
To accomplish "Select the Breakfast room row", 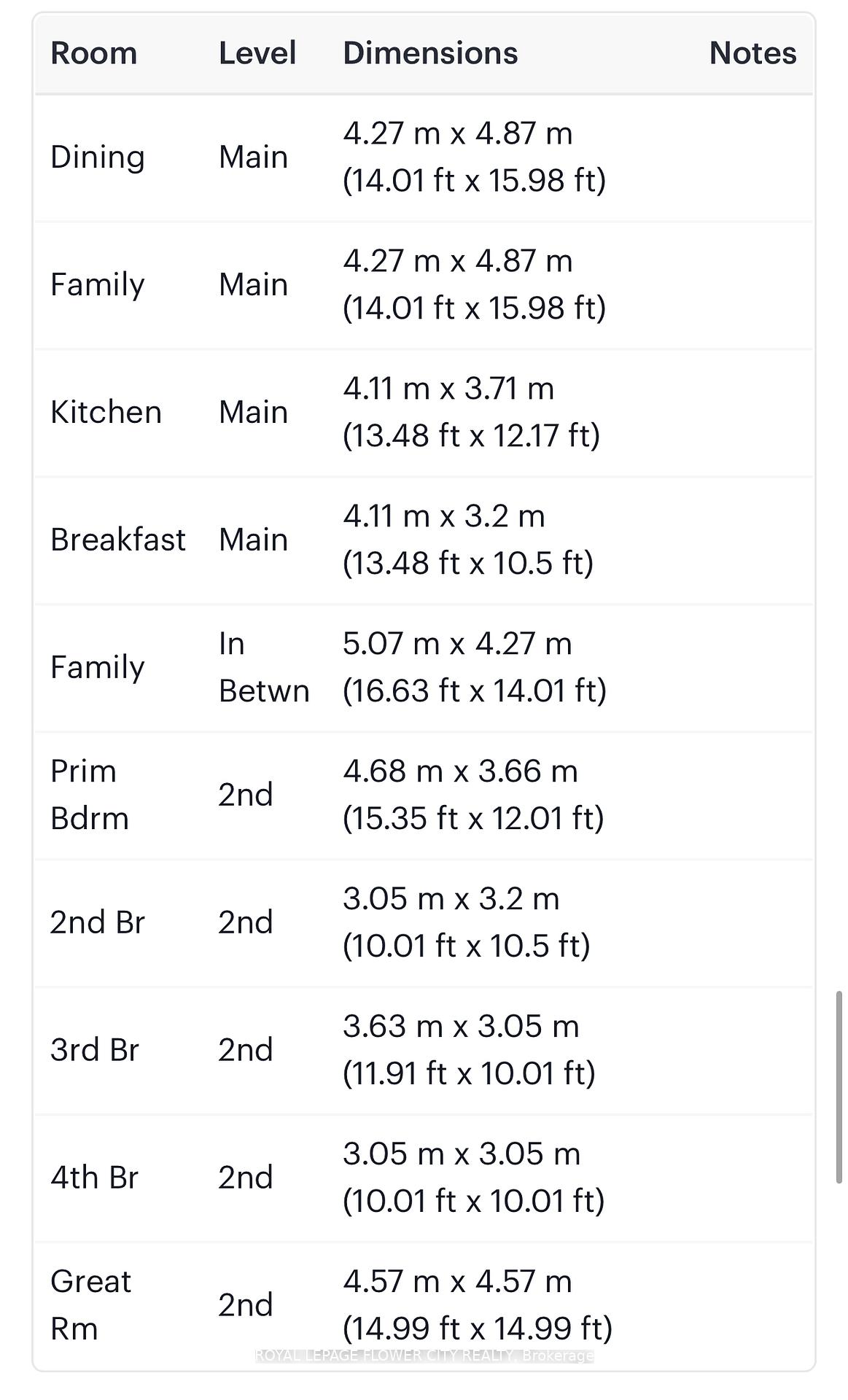I will 424,540.
